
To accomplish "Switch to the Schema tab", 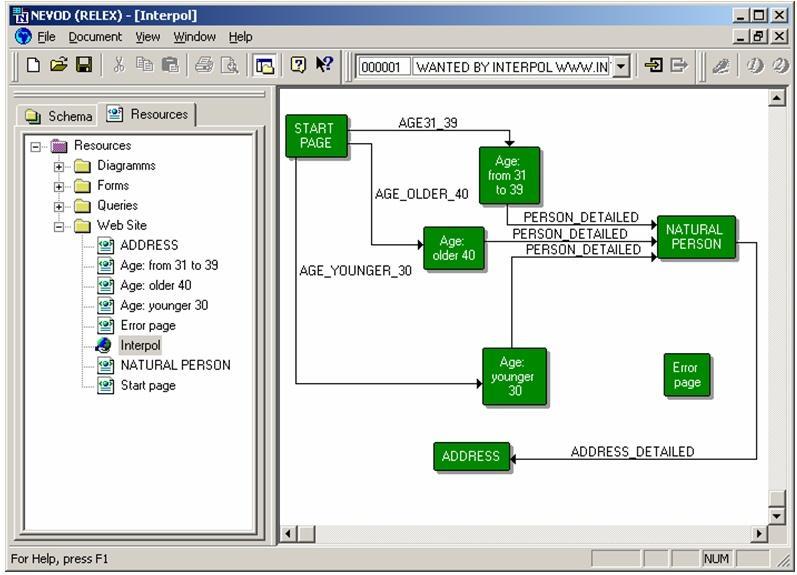I will (60, 116).
